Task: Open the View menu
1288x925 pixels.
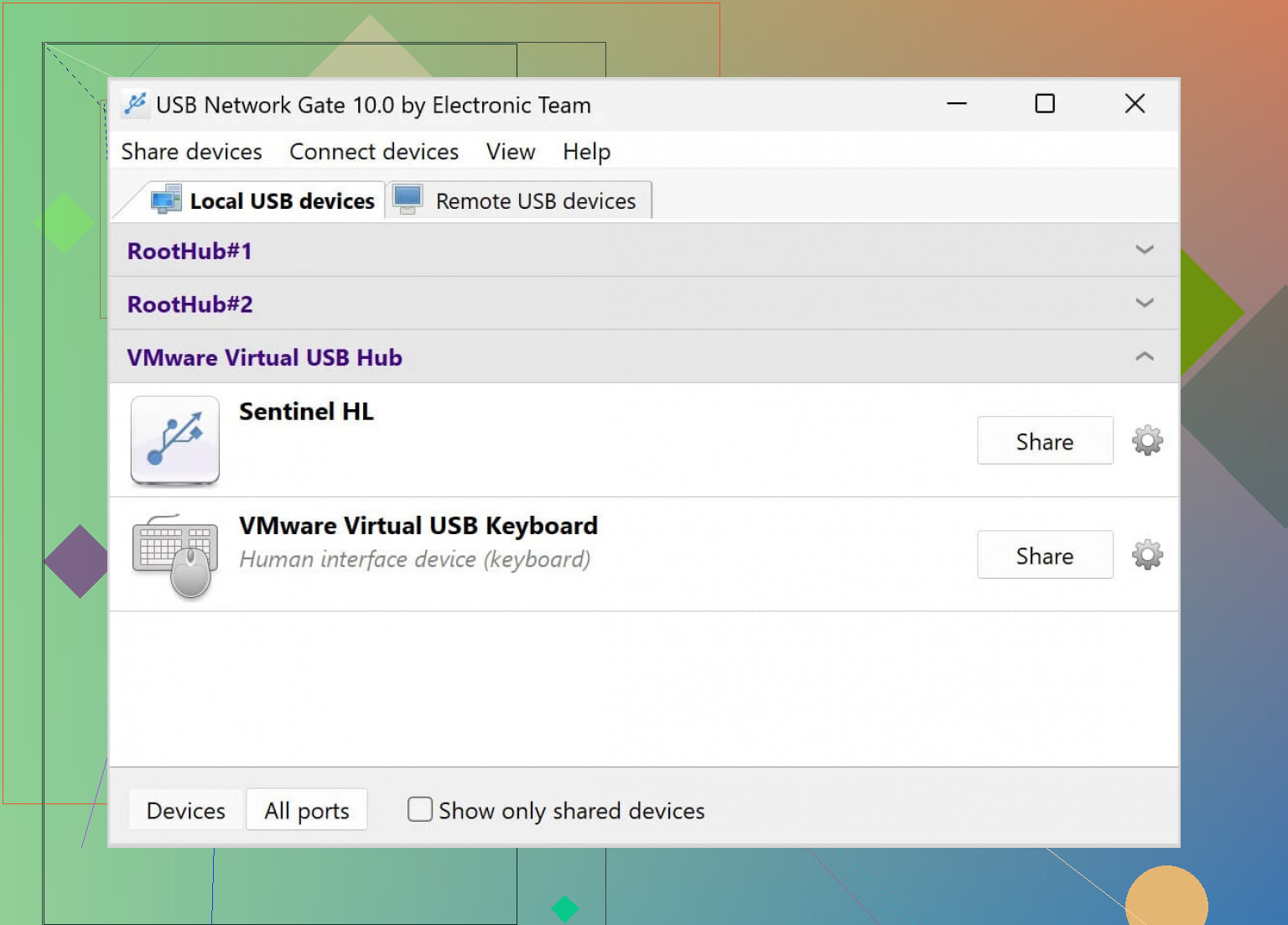Action: click(511, 152)
